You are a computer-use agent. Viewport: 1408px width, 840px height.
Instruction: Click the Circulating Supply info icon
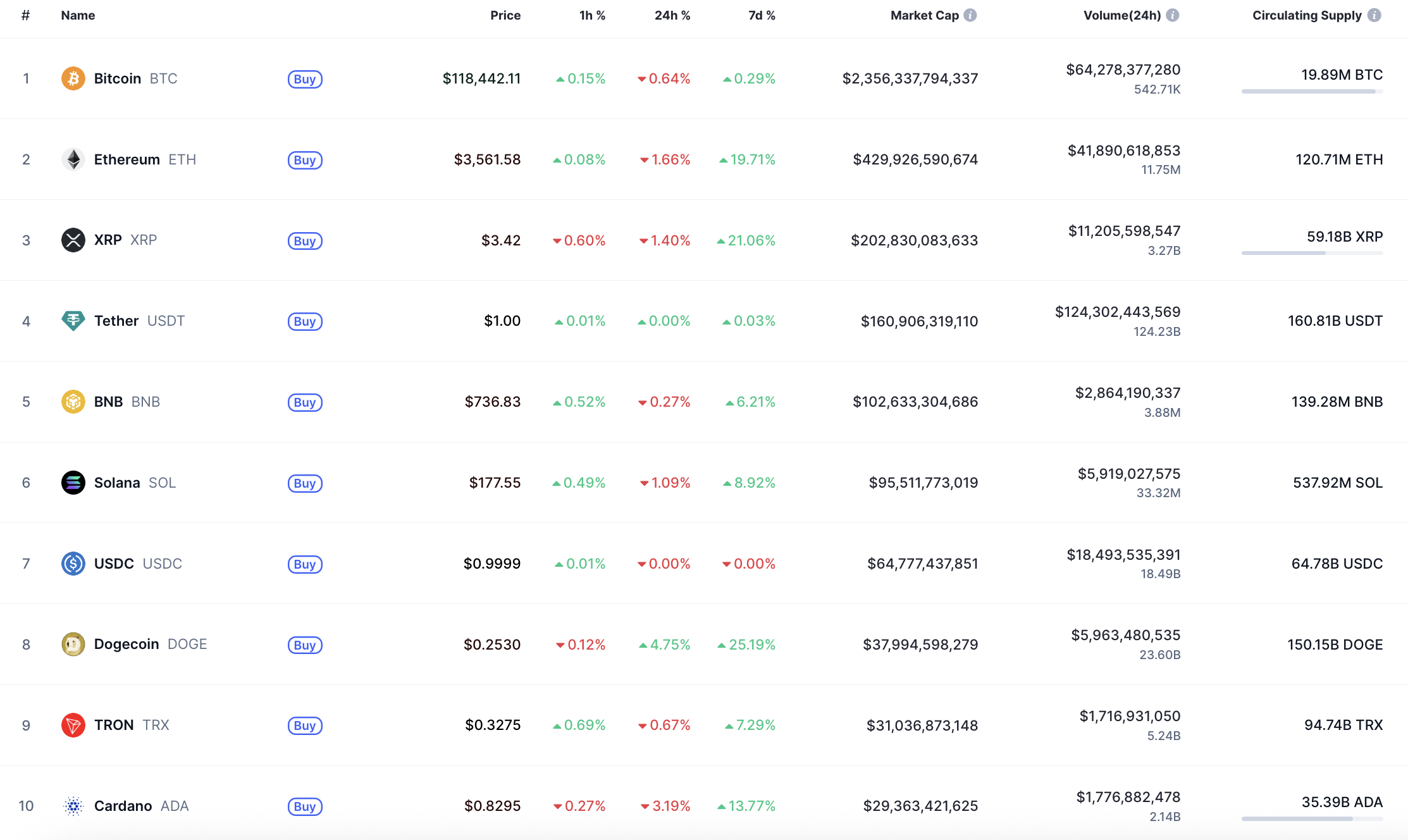[x=1374, y=15]
